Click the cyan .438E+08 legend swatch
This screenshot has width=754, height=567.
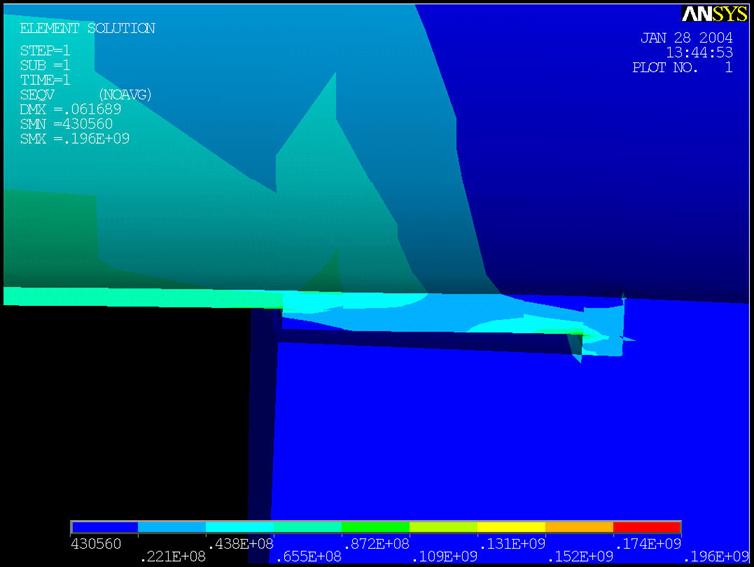pos(240,528)
